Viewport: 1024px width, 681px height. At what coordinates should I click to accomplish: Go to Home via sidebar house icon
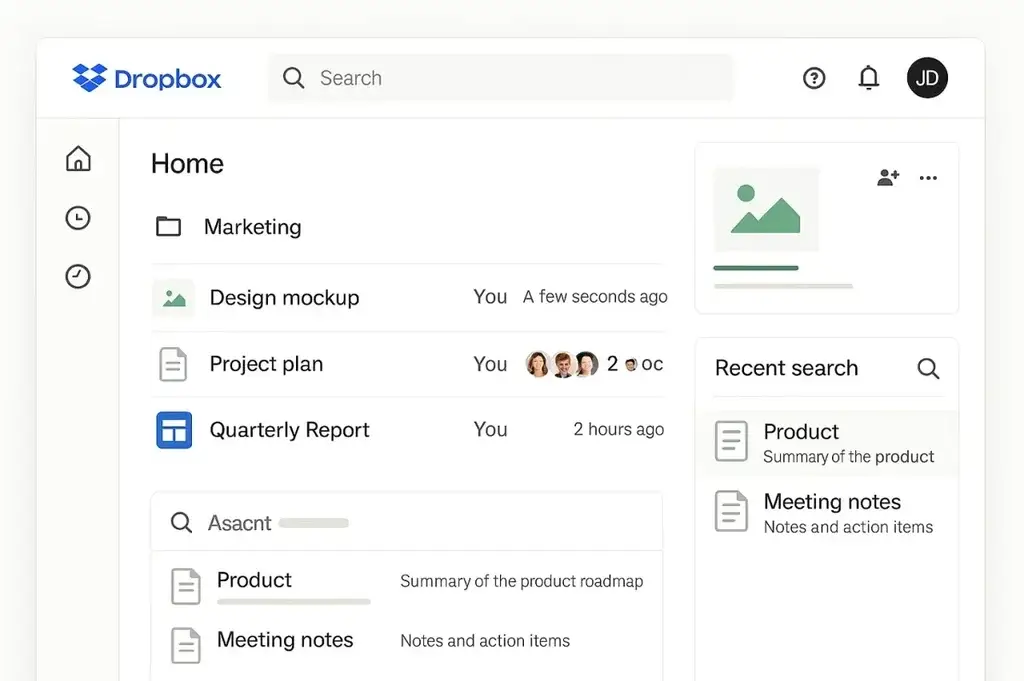point(78,159)
